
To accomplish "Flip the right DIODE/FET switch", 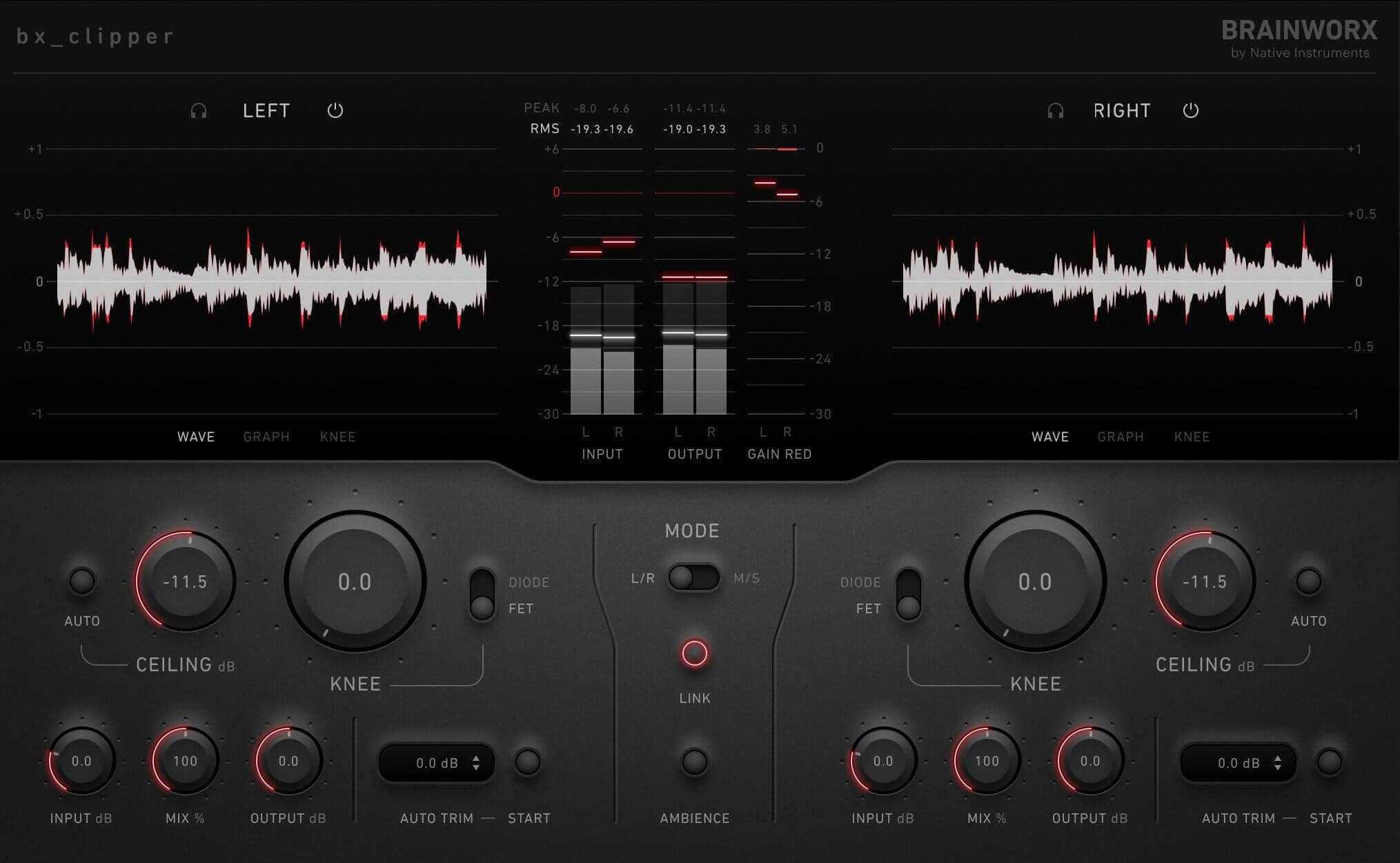I will (908, 594).
